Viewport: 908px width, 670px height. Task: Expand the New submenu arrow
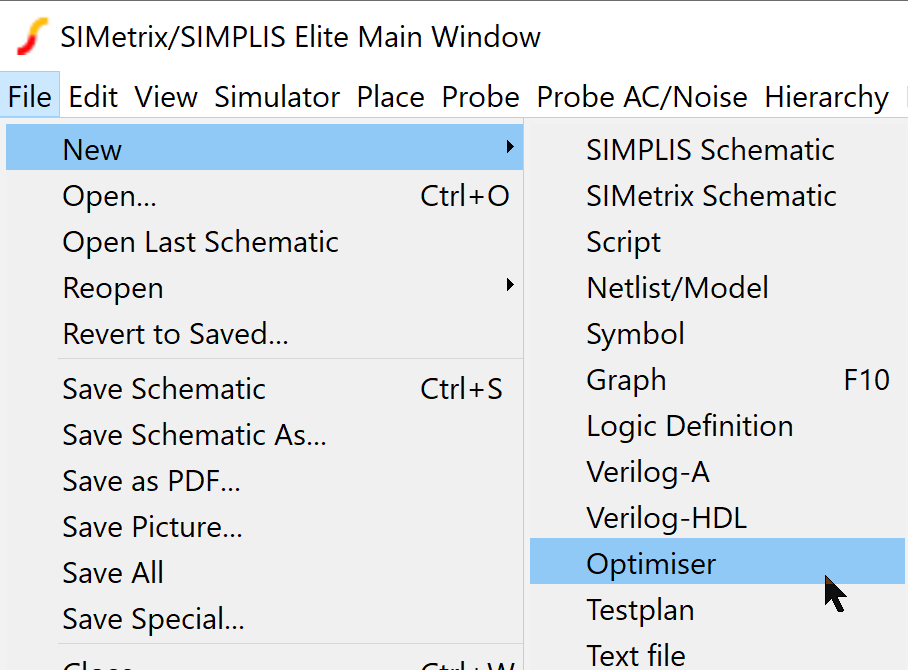tap(510, 148)
